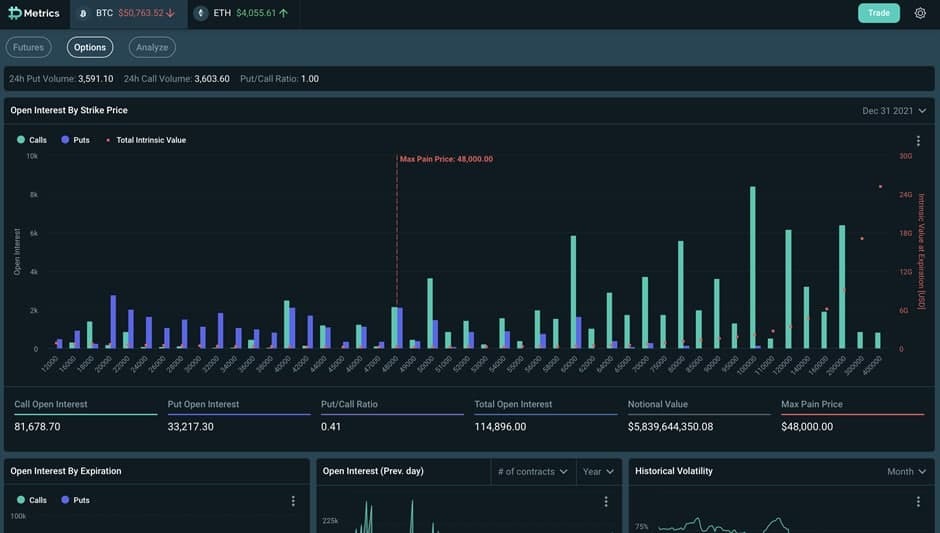
Task: Select the BTC ticker tab
Action: (129, 13)
